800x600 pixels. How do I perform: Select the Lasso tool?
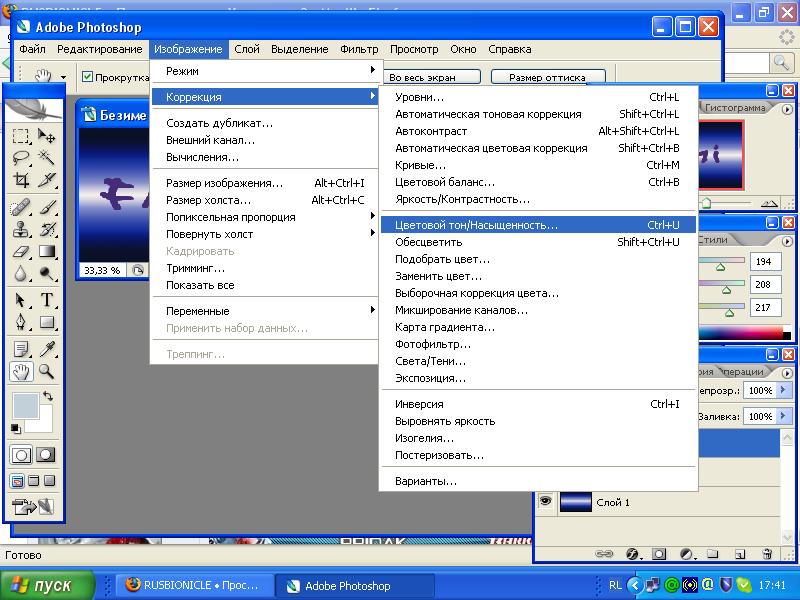[21, 158]
